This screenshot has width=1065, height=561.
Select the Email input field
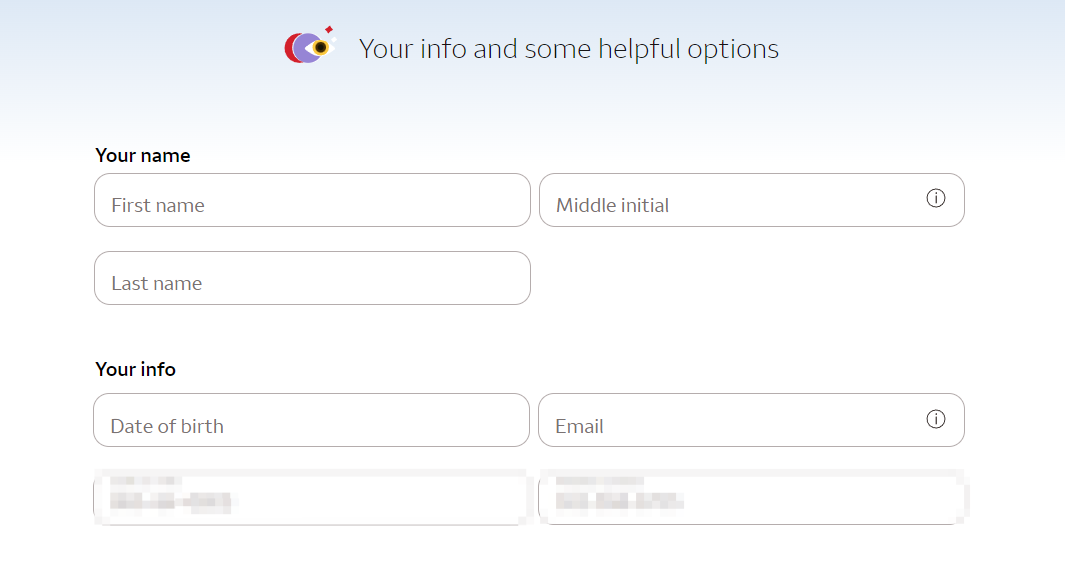coord(751,420)
